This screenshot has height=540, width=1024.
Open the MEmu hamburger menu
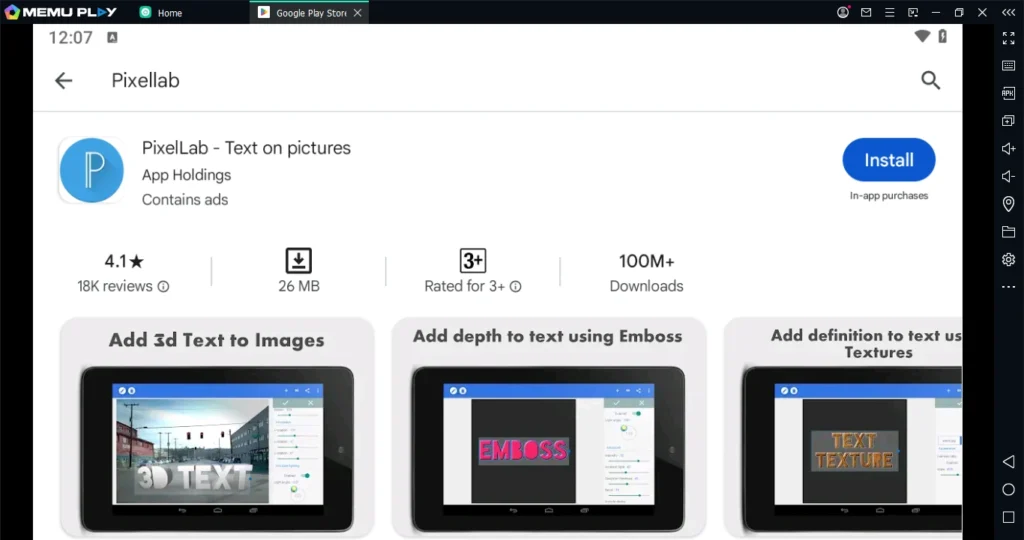[x=889, y=12]
